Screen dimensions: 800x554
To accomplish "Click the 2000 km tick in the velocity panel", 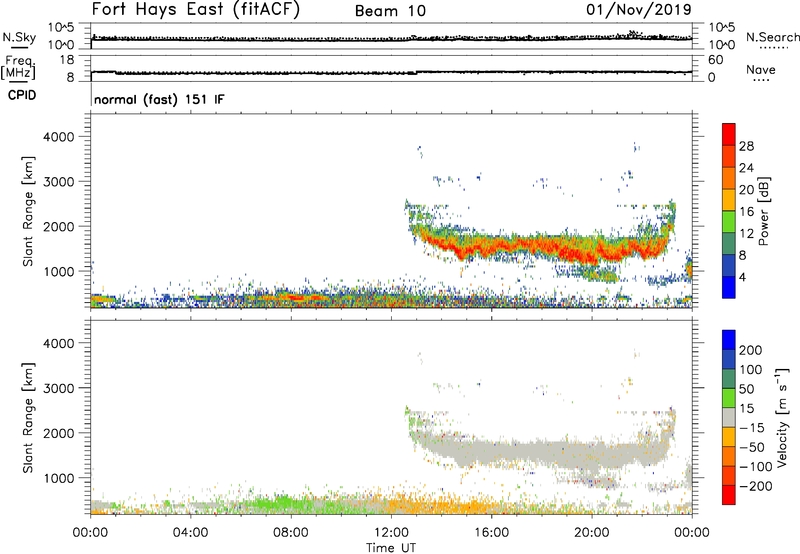I will 58,433.
